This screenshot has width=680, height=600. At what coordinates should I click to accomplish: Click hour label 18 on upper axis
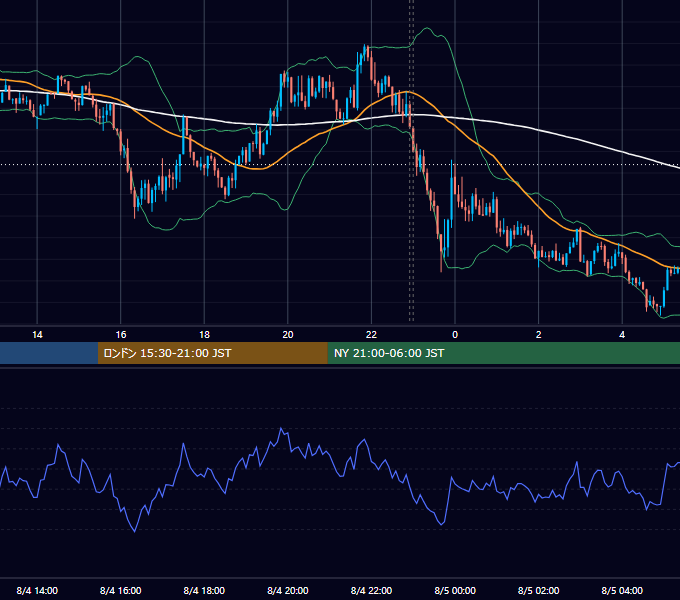(204, 335)
